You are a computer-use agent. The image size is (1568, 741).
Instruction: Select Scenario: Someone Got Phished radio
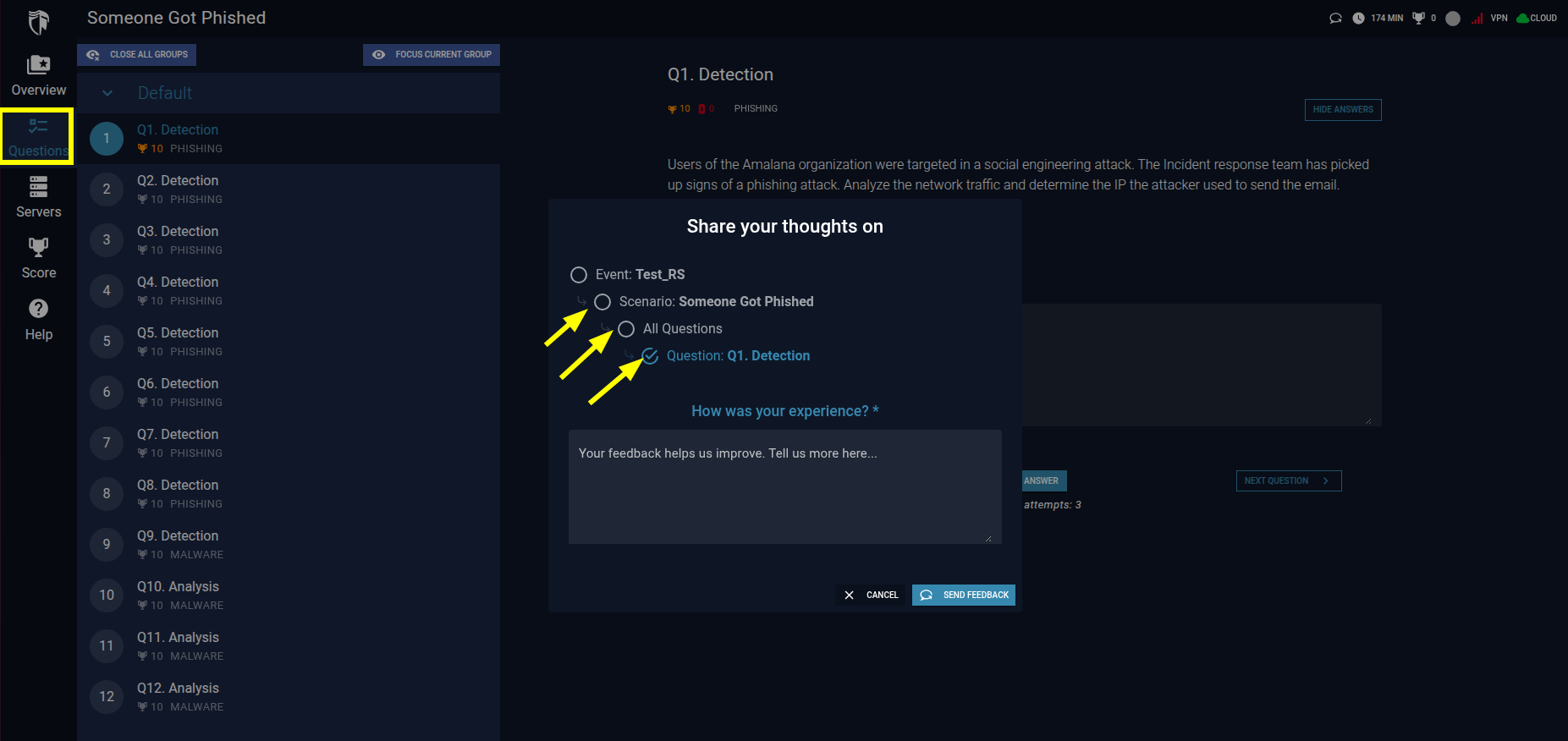(602, 302)
